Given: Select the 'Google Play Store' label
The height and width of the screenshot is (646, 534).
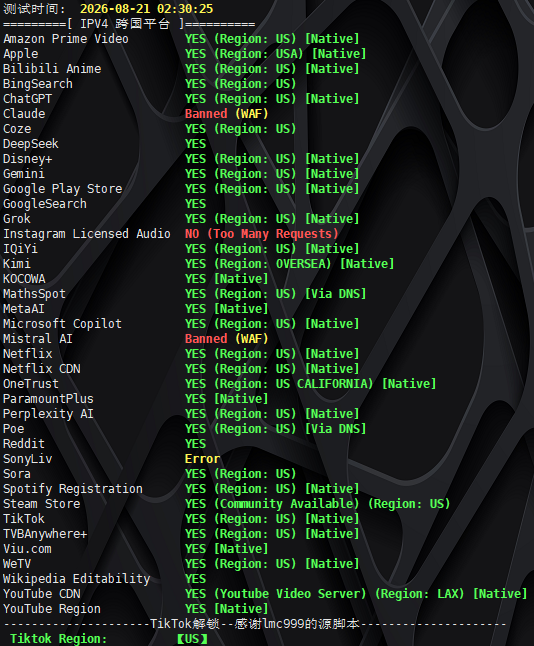Looking at the screenshot, I should coord(63,189).
